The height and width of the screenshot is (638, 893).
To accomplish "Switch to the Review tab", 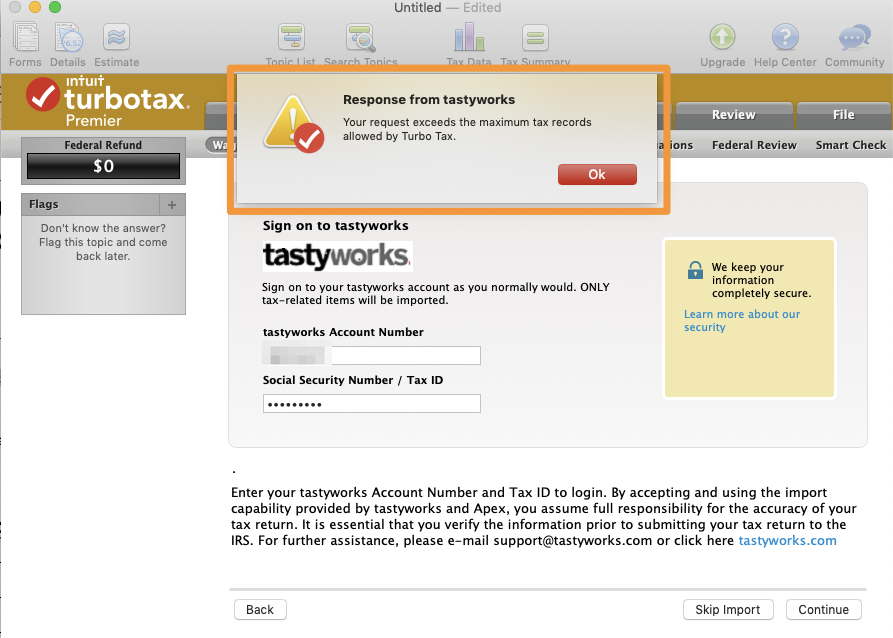I will (x=733, y=114).
